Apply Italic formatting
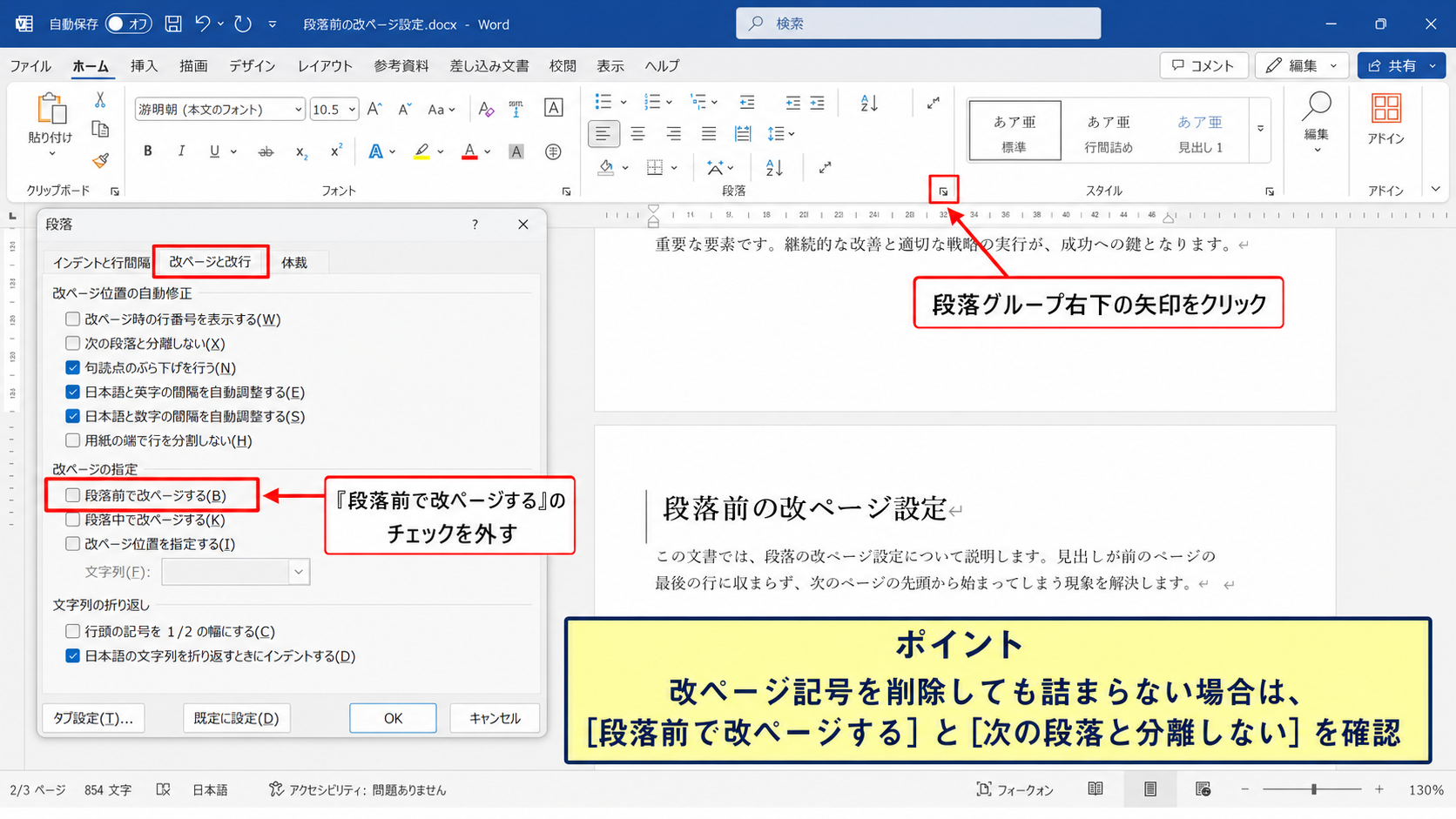The image size is (1456, 819). 181,151
